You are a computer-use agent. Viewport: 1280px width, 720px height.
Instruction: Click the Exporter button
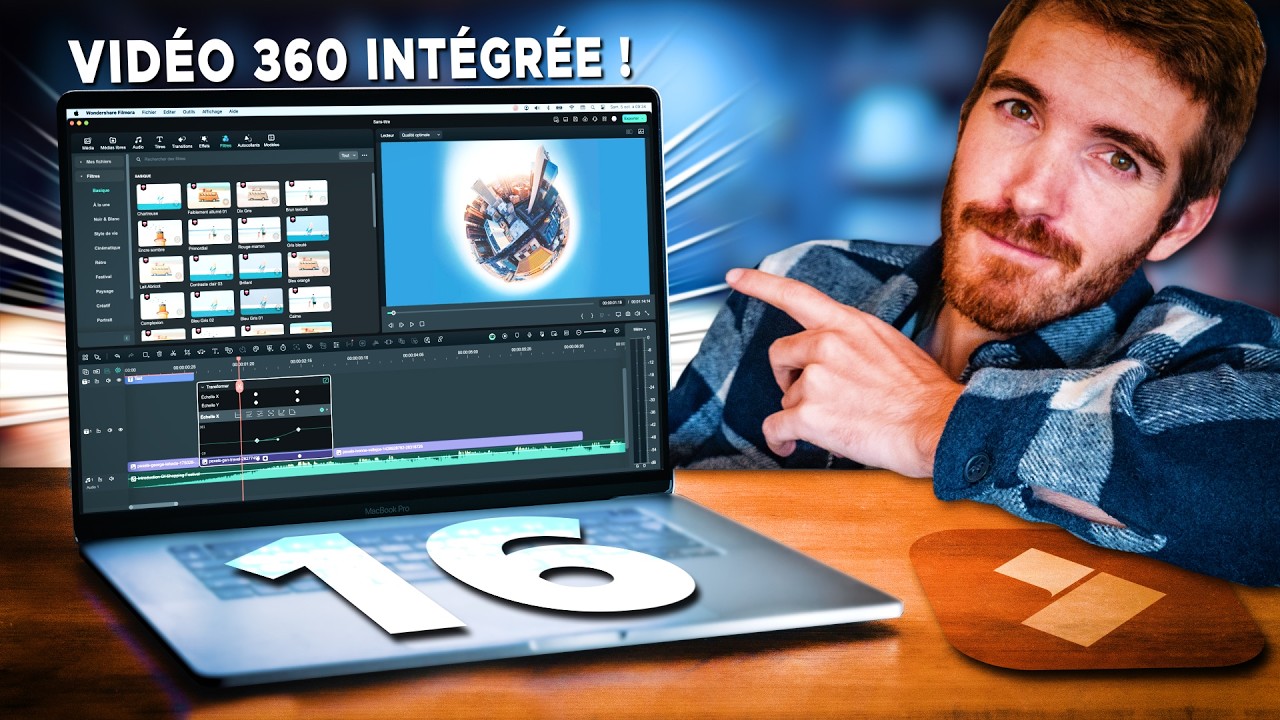[634, 118]
